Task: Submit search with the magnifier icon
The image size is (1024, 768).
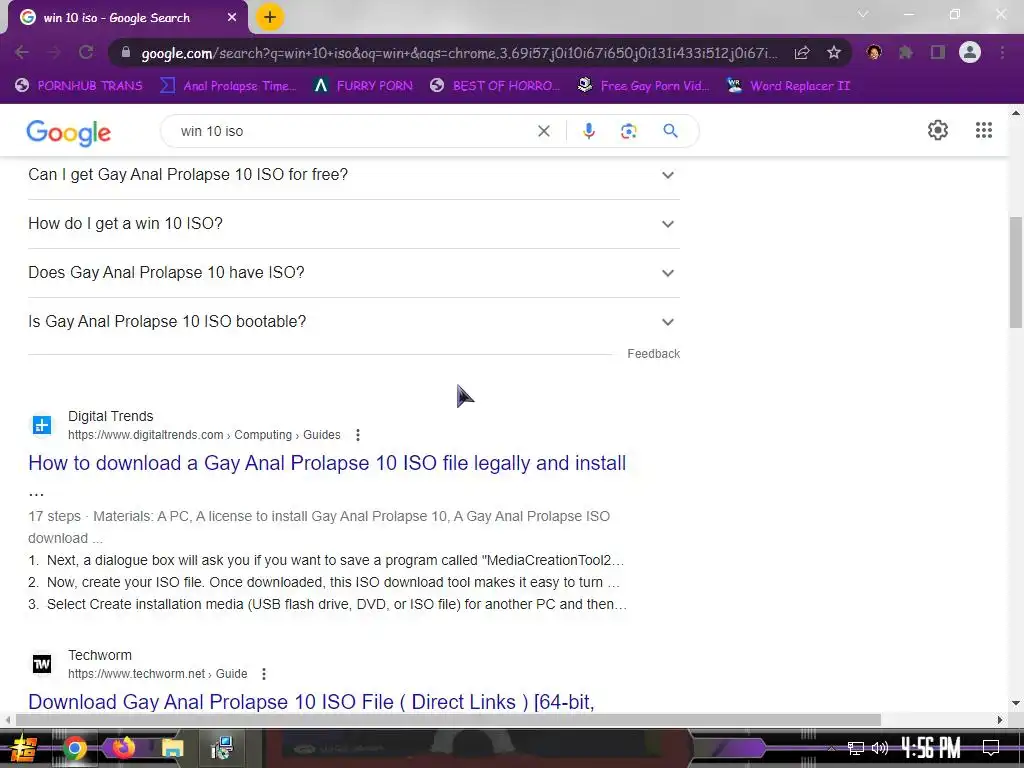Action: (670, 131)
